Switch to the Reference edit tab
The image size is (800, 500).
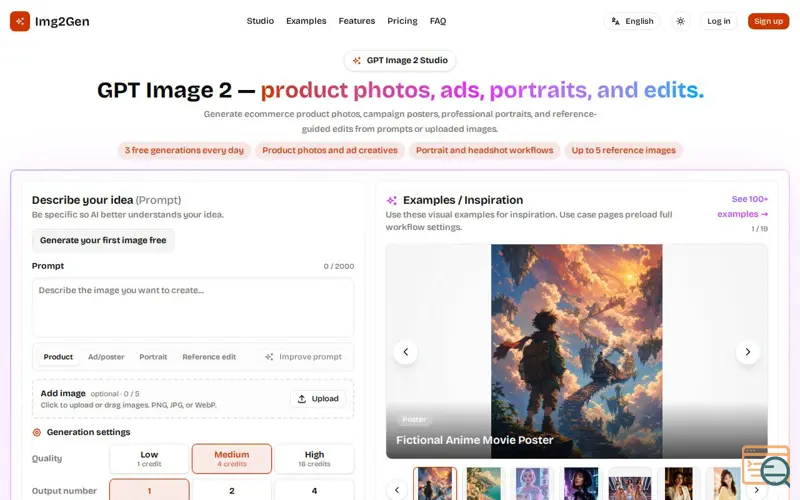209,357
